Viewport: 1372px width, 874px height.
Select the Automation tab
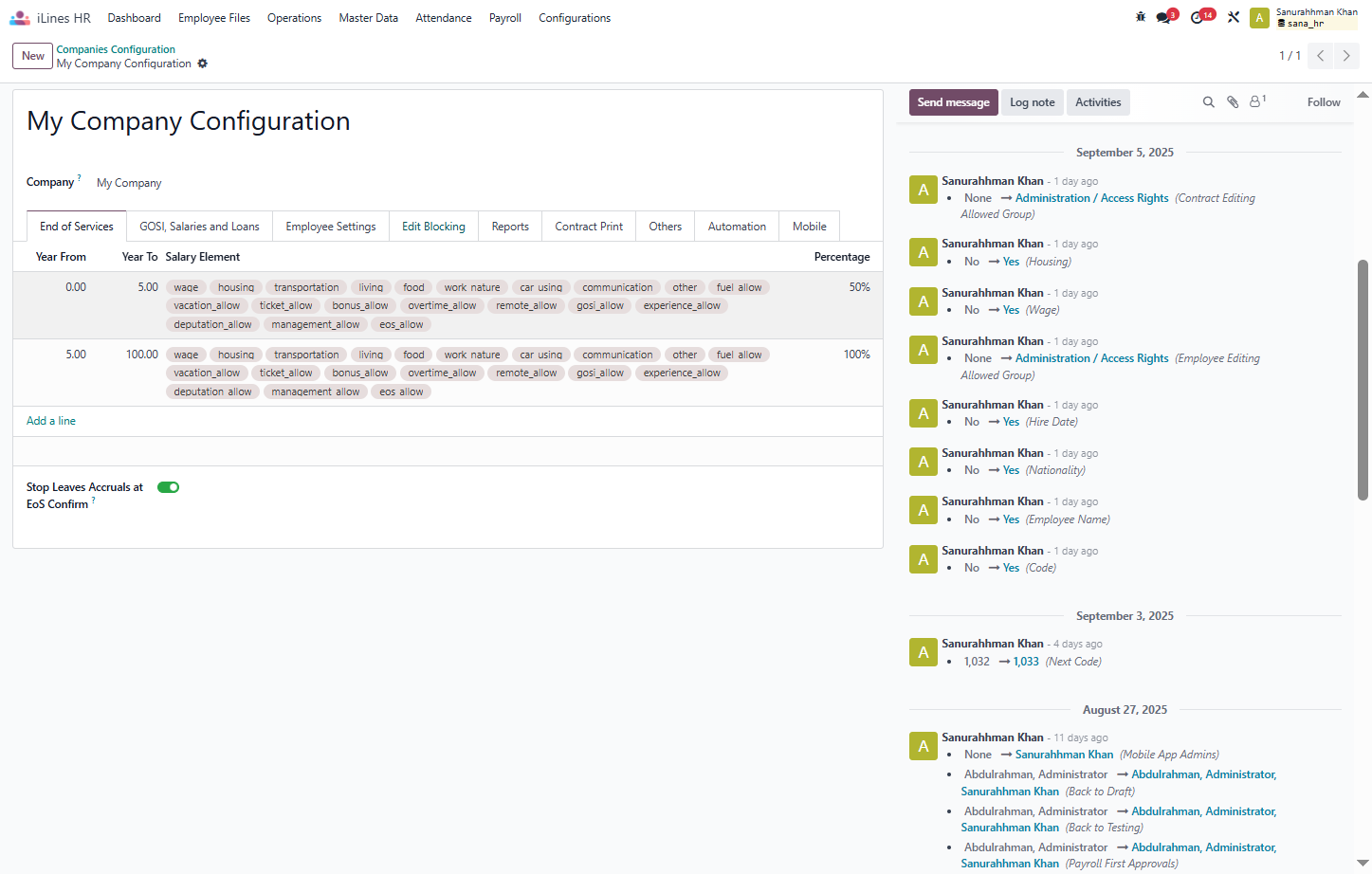(737, 227)
